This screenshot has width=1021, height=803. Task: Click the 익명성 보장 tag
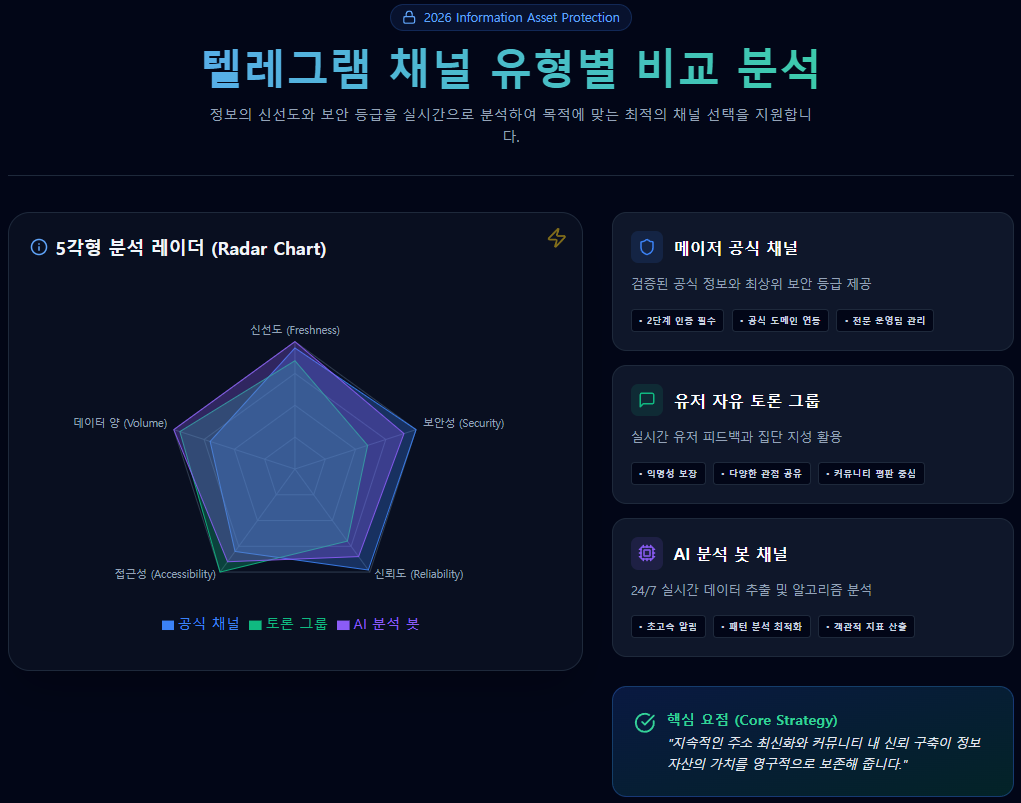[x=667, y=473]
